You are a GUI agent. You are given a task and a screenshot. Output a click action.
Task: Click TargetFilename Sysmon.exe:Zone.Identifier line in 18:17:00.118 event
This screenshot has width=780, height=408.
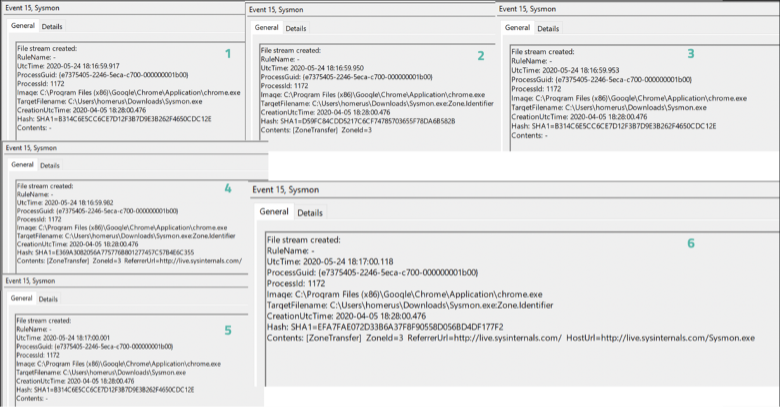tap(410, 306)
